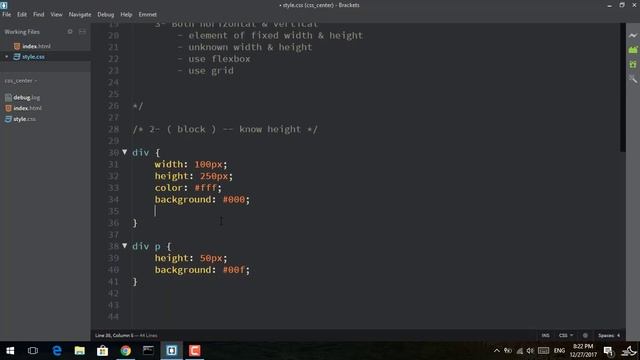Open the Help menu

(126, 14)
